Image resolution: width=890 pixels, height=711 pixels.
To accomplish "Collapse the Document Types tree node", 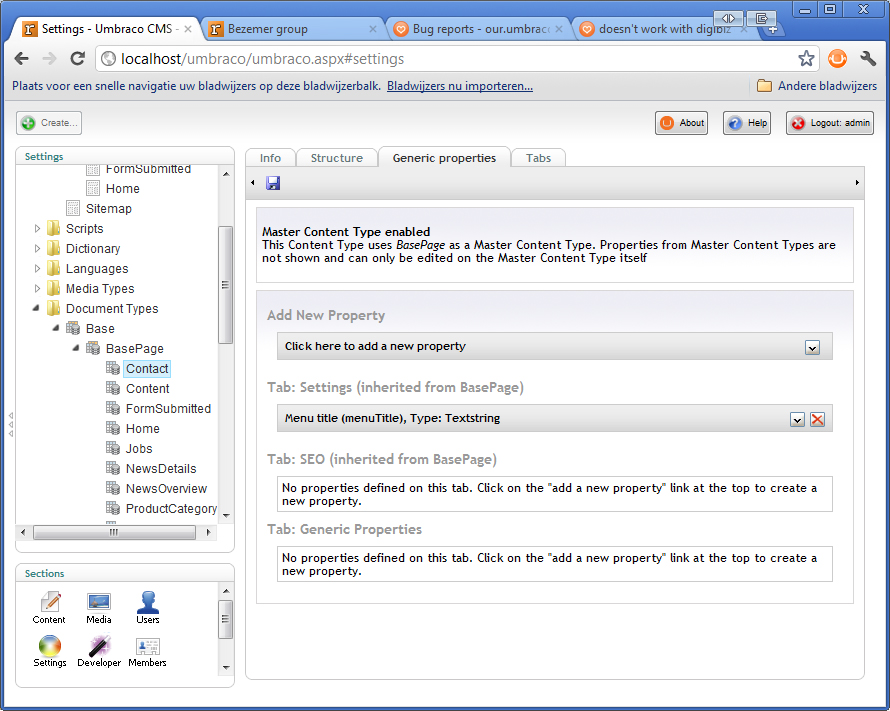I will [x=38, y=309].
